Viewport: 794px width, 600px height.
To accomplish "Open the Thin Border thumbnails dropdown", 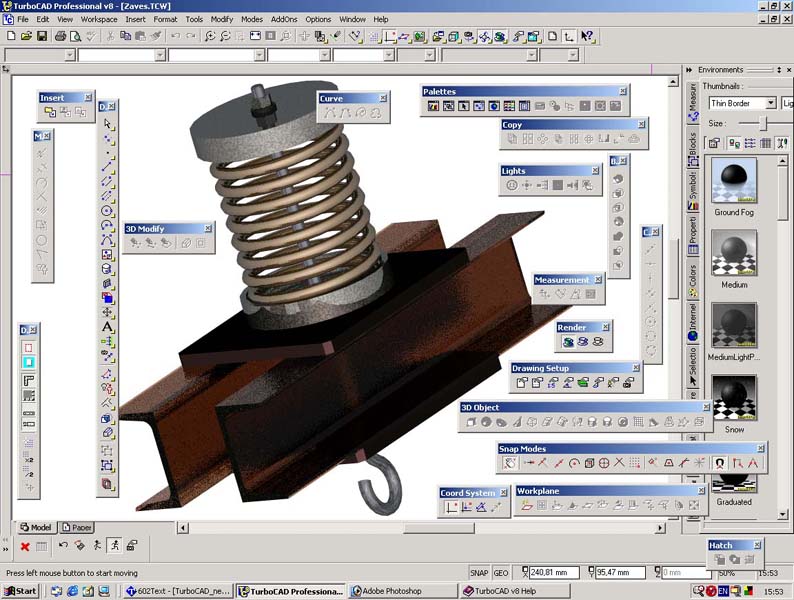I will pos(771,103).
